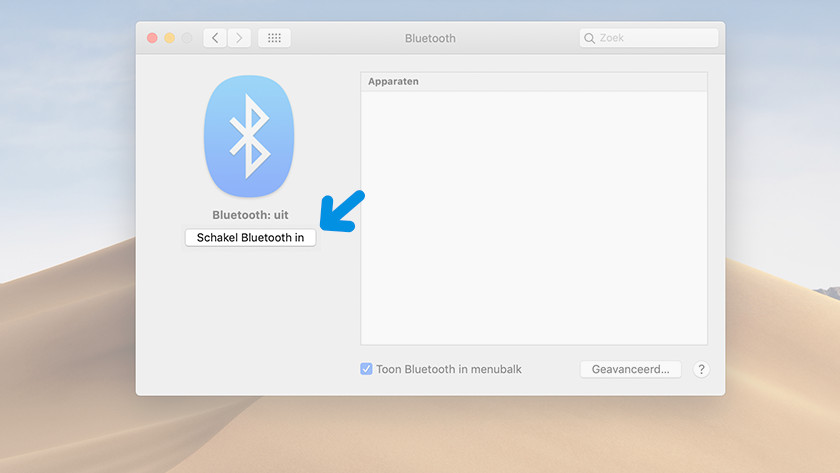840x473 pixels.
Task: Click the 'Bluetooth: uit' status label
Action: [250, 215]
